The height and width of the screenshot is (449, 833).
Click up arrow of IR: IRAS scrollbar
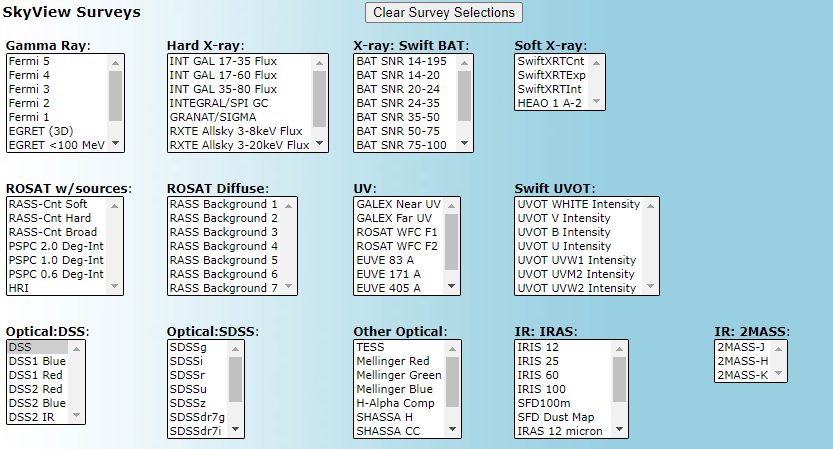pos(619,349)
